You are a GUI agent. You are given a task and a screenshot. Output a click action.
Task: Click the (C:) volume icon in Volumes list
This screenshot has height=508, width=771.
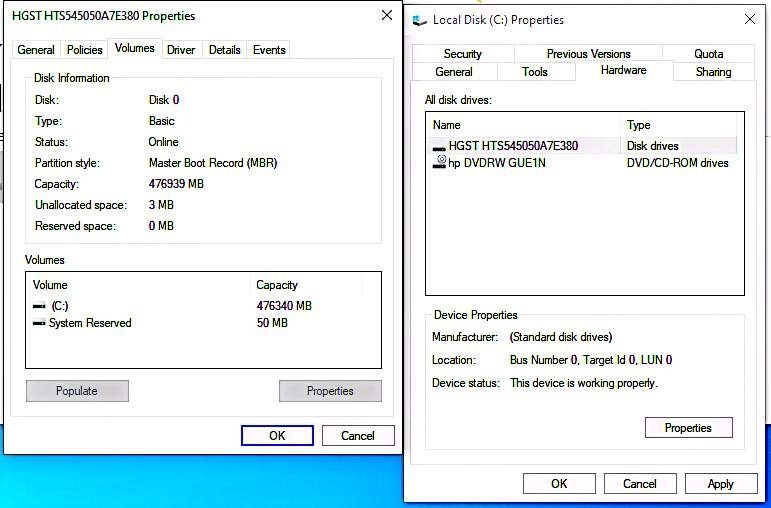[39, 306]
